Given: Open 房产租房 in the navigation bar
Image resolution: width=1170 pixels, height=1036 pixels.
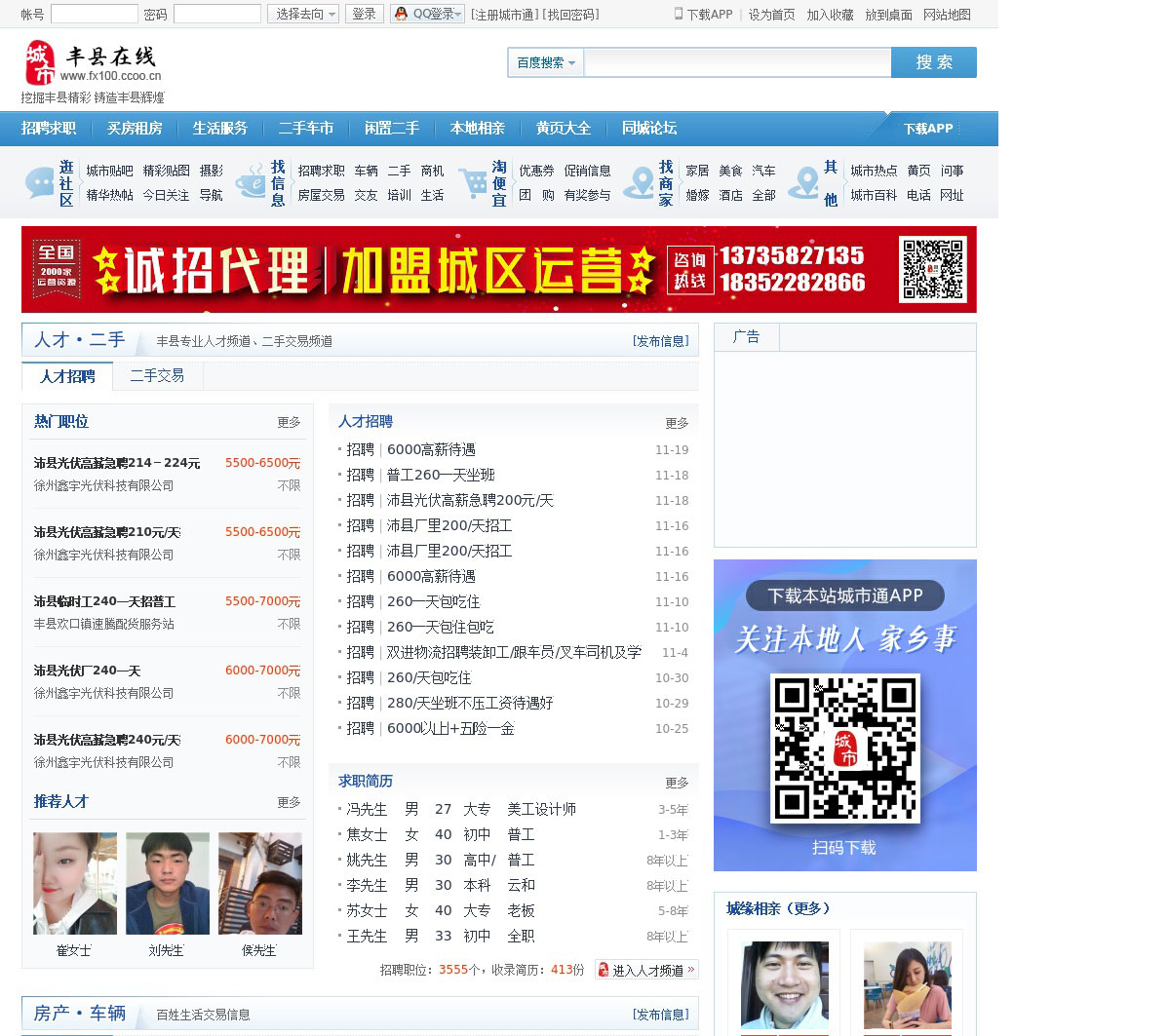Looking at the screenshot, I should [135, 129].
